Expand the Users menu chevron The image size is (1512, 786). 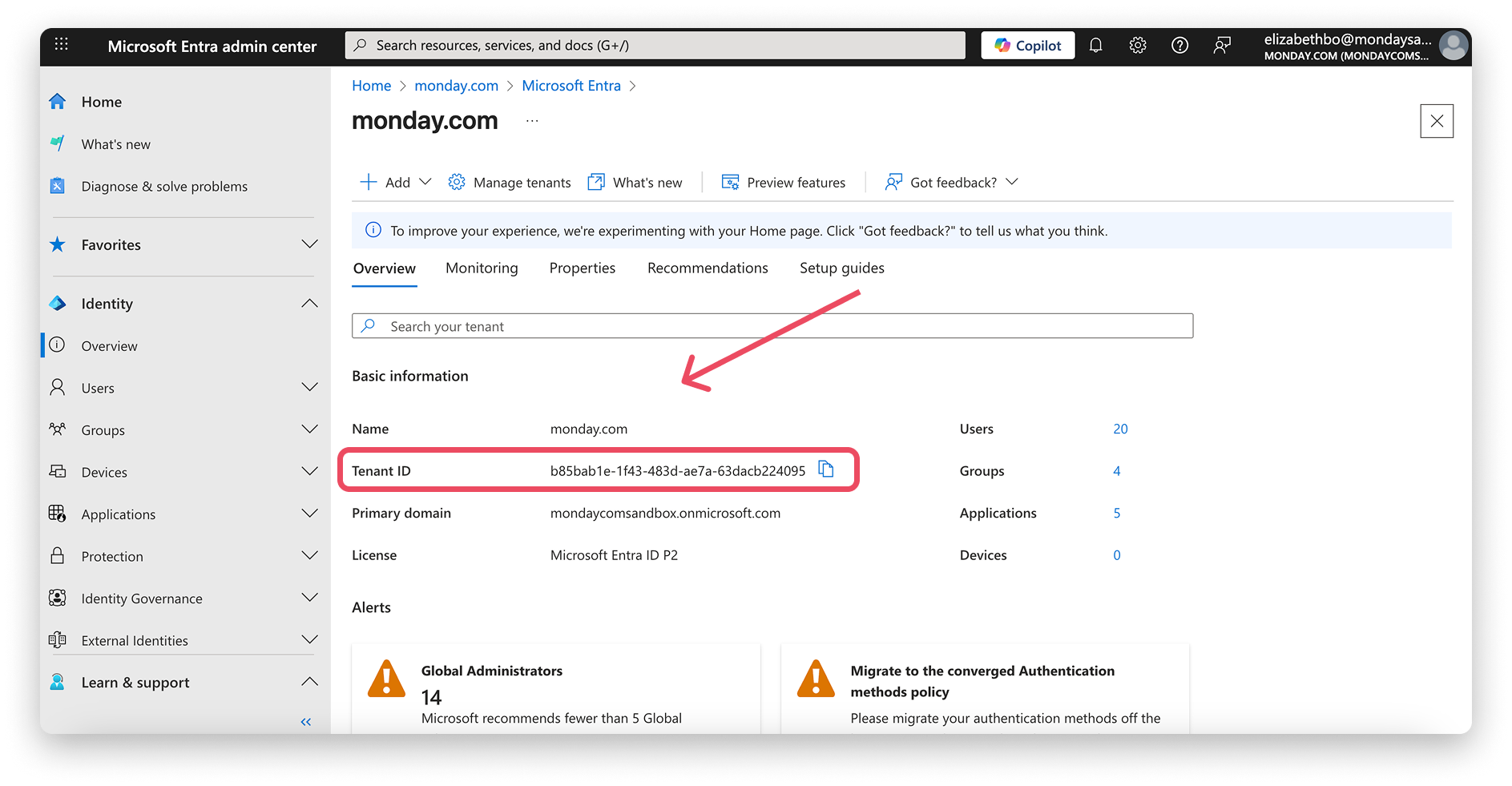click(x=310, y=388)
